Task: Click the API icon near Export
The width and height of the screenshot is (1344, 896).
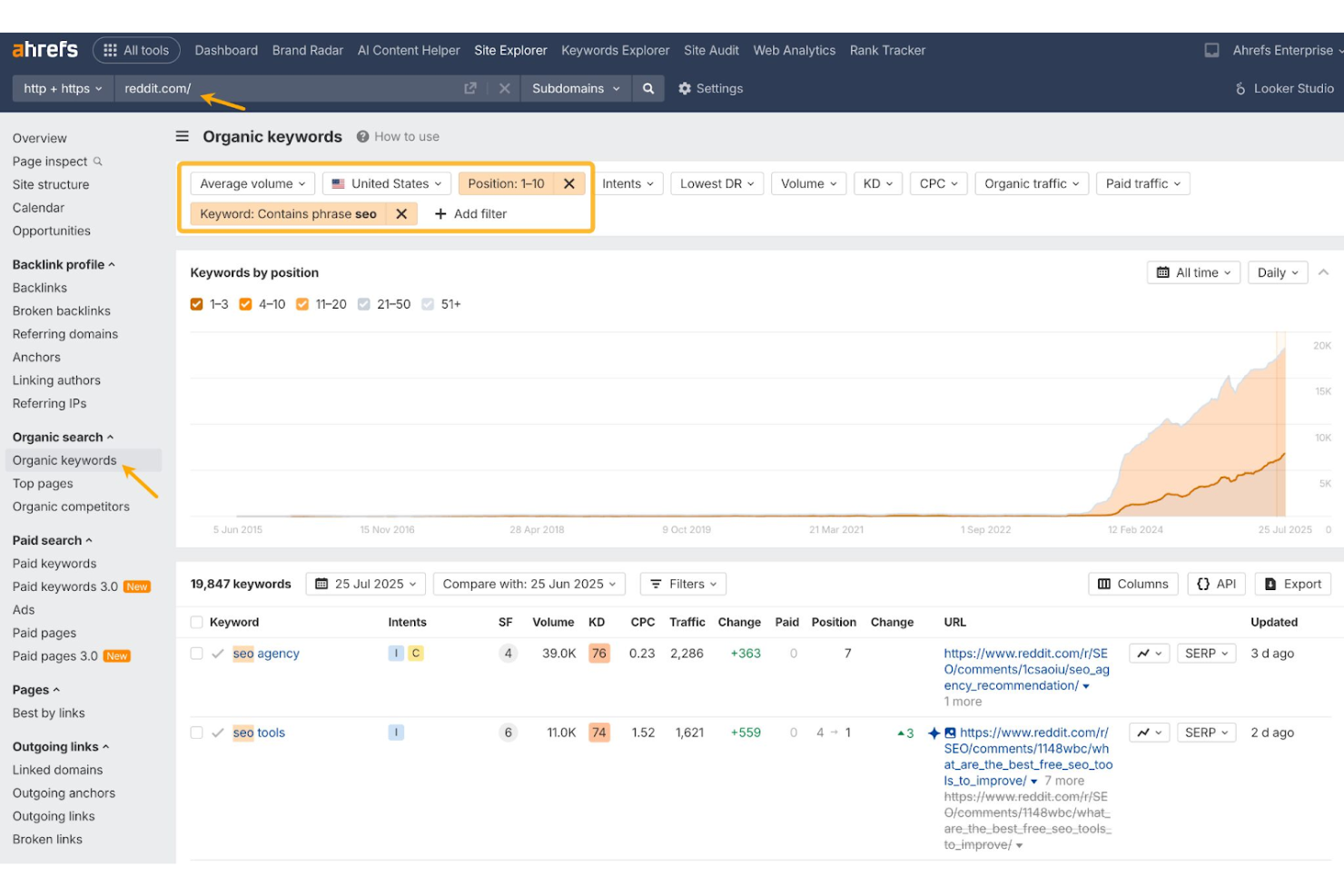Action: tap(1216, 584)
